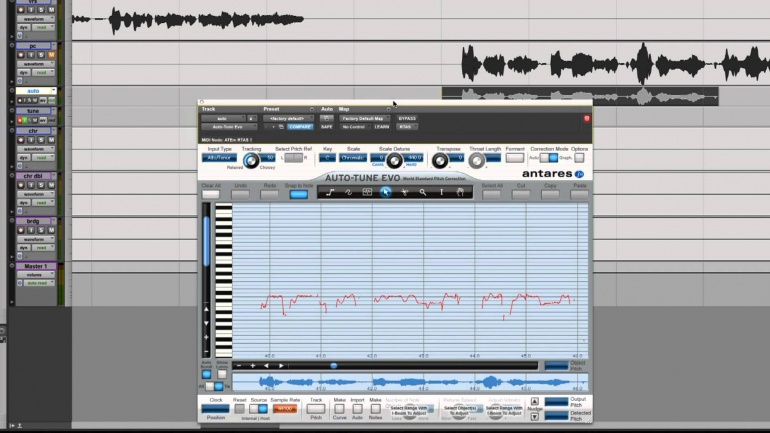Open the factory default preset dropdown

(288, 118)
